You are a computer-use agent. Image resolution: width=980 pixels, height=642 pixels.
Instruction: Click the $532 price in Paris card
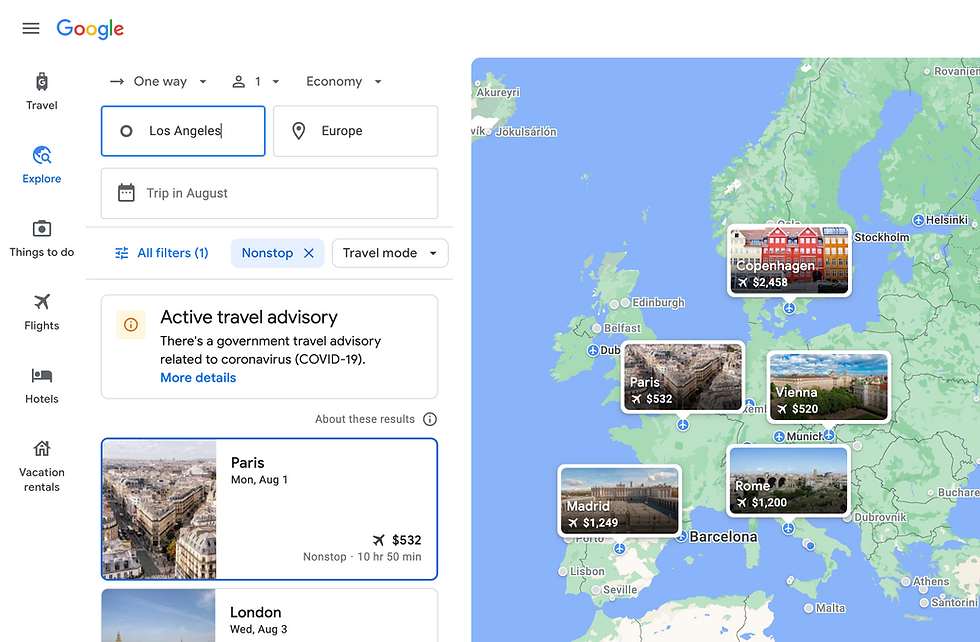(406, 539)
